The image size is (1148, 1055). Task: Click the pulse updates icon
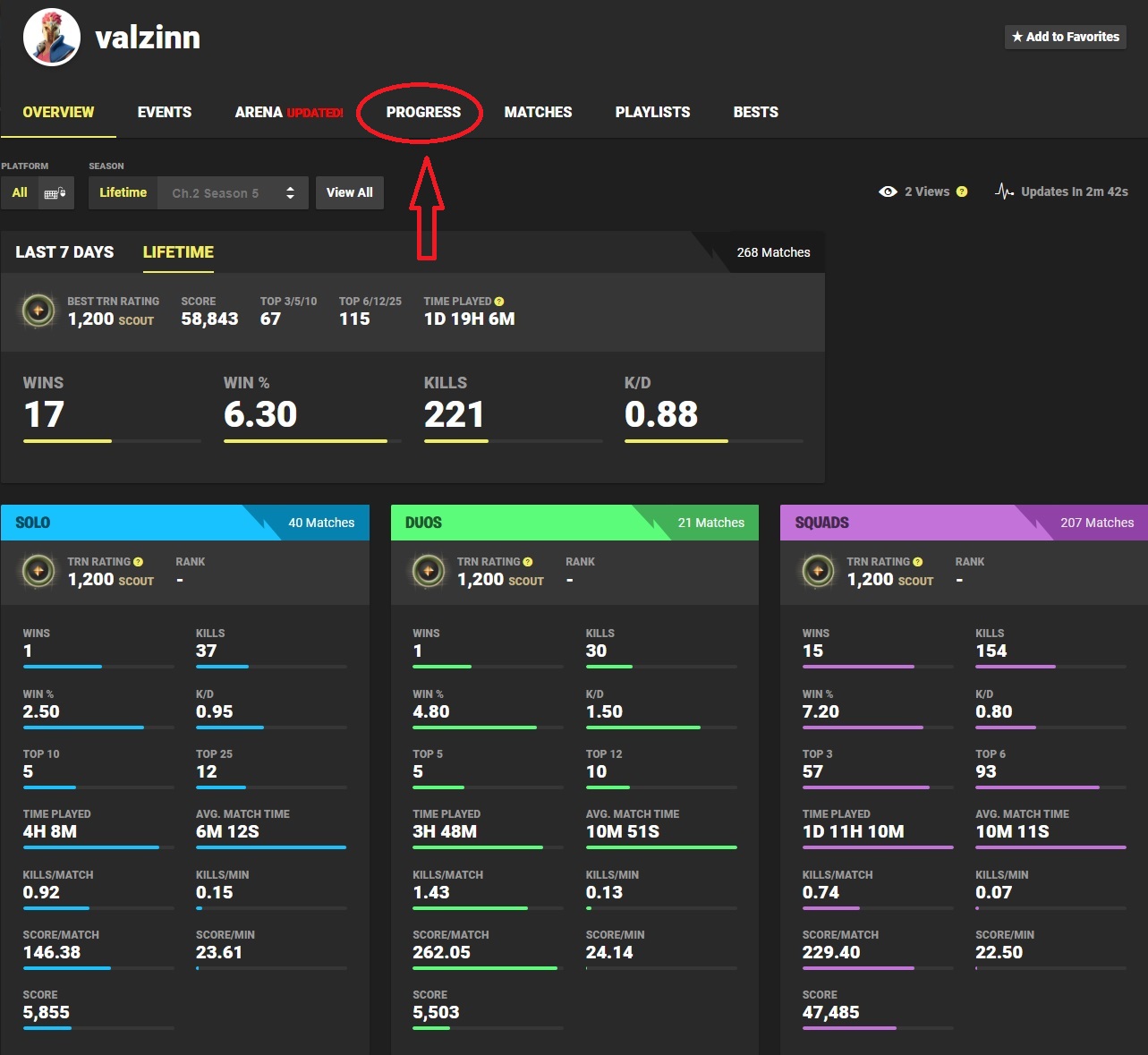pos(1004,191)
